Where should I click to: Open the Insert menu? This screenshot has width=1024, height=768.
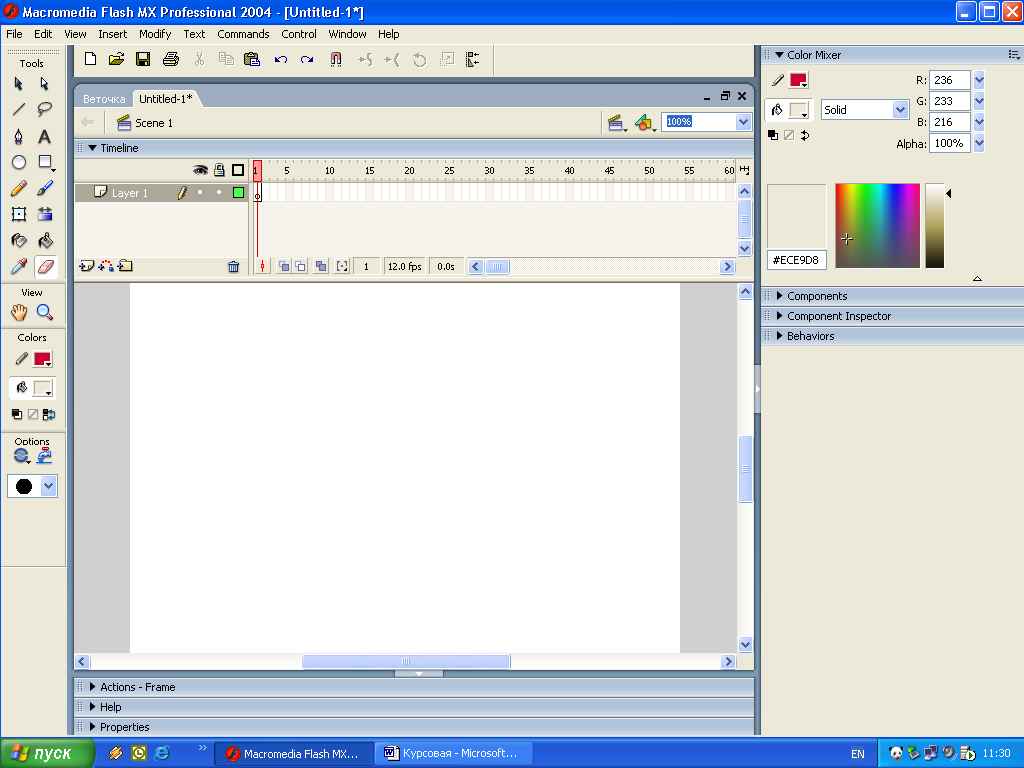[x=112, y=34]
